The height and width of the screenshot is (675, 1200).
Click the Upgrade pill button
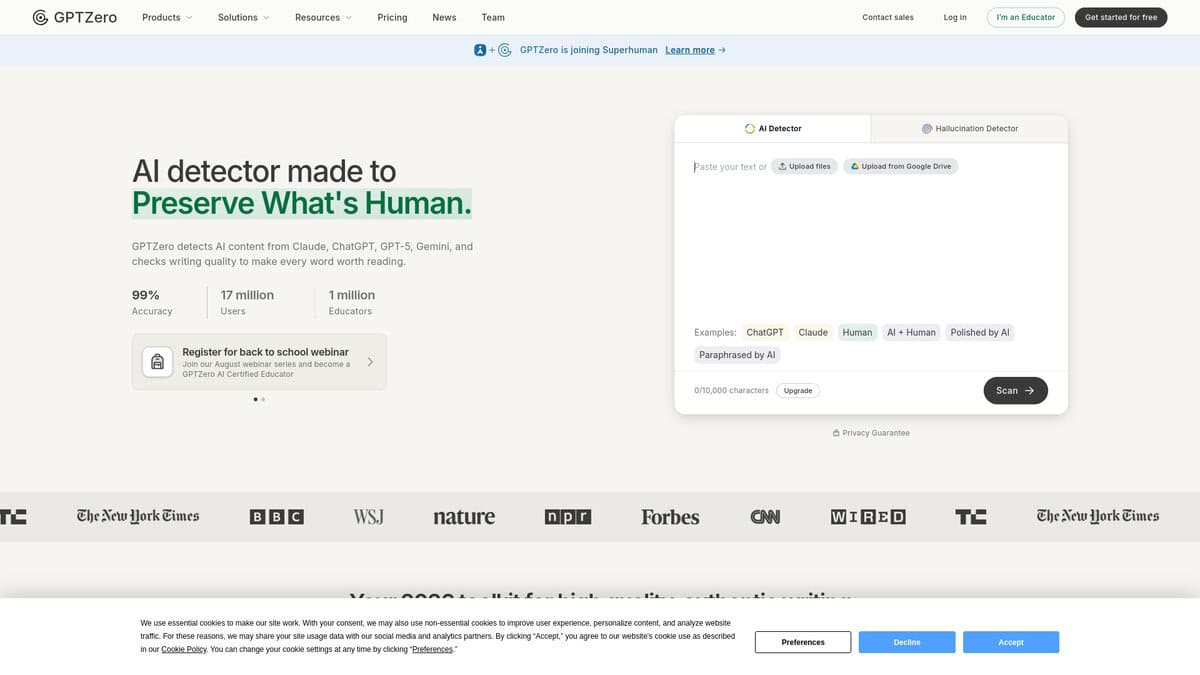(x=798, y=390)
